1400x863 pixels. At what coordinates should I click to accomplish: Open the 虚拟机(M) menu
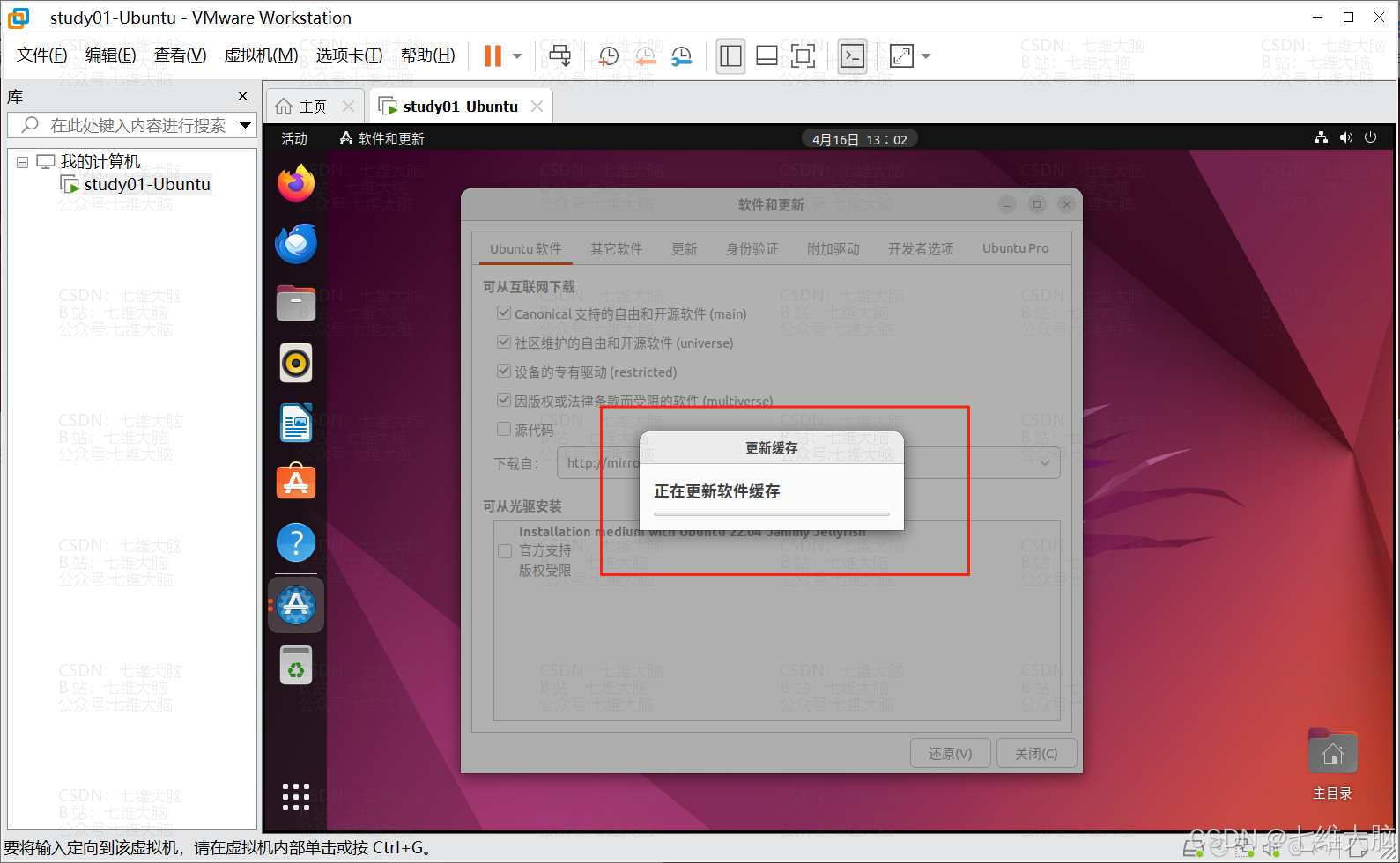pos(262,55)
